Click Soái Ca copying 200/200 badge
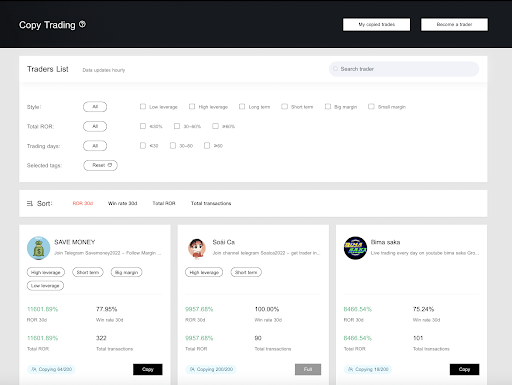The height and width of the screenshot is (385, 512). 211,369
